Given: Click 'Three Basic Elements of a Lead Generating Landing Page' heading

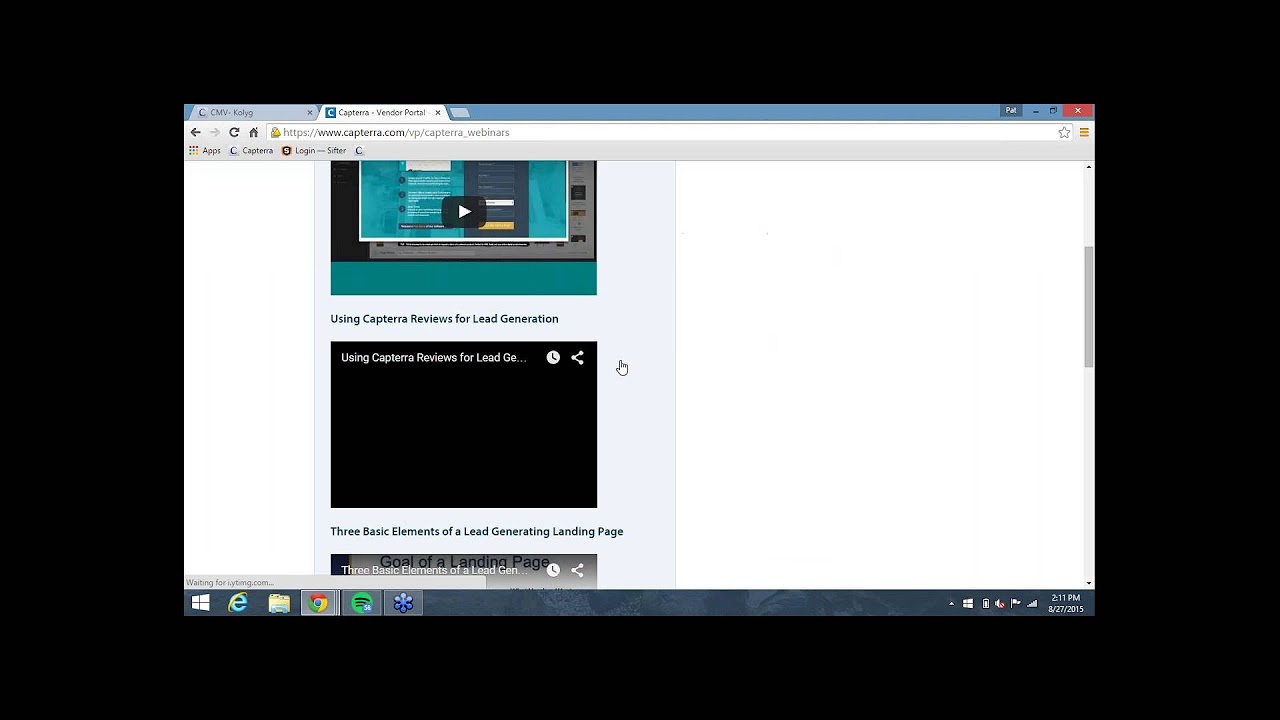Looking at the screenshot, I should (x=477, y=532).
